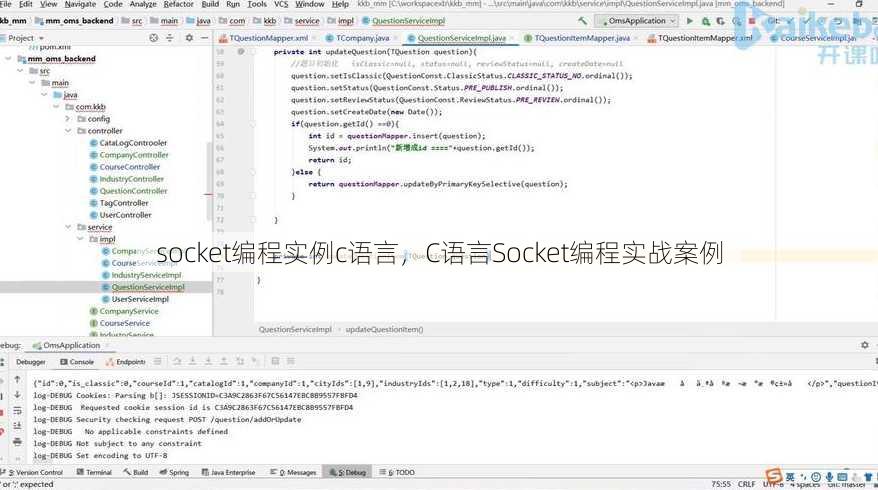Screen dimensions: 878x490
Task: Open the Navigate menu
Action: (x=80, y=4)
